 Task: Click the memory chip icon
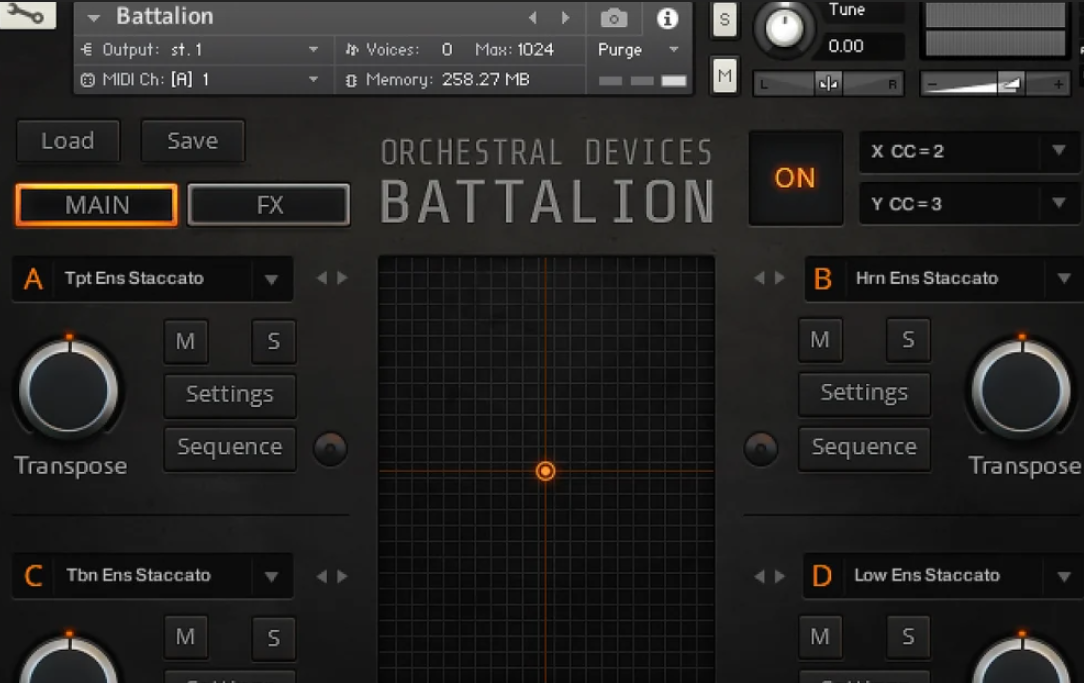coord(351,80)
